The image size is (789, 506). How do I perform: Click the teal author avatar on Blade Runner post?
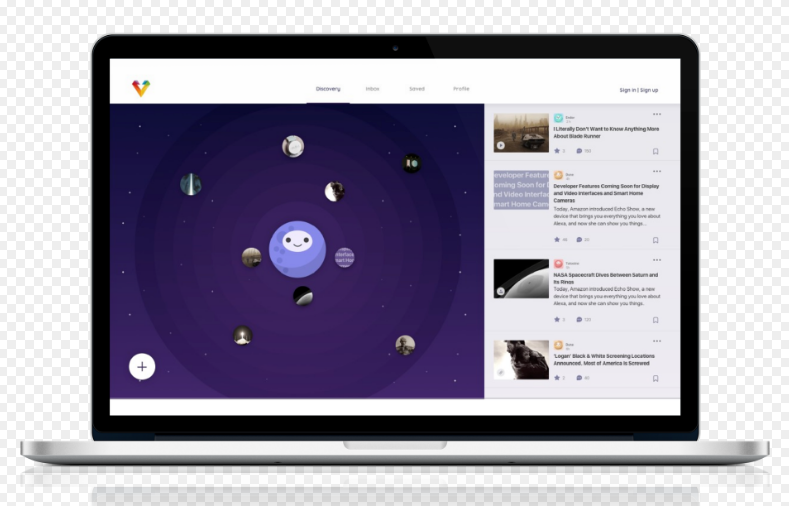click(558, 118)
